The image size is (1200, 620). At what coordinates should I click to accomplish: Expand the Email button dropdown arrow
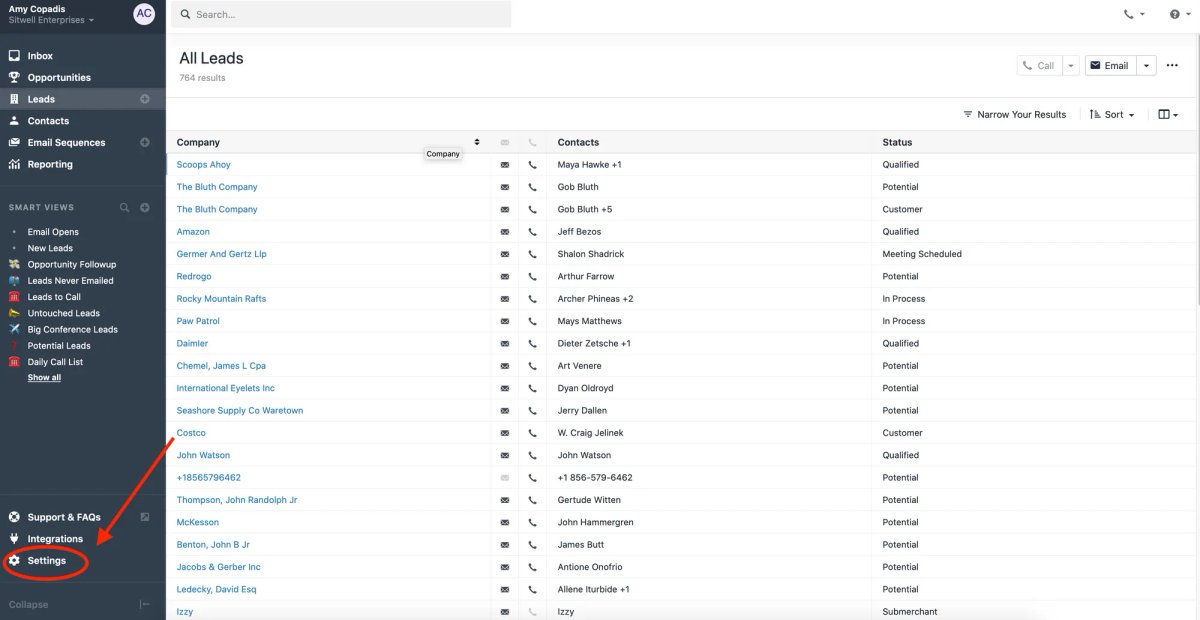click(x=1146, y=66)
